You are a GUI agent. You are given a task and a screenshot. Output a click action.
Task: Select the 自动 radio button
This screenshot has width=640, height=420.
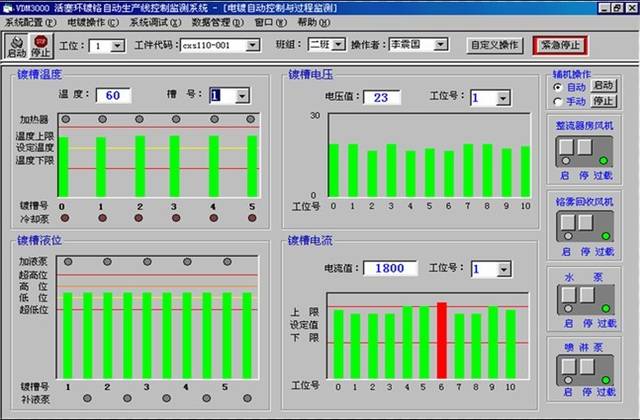(557, 87)
